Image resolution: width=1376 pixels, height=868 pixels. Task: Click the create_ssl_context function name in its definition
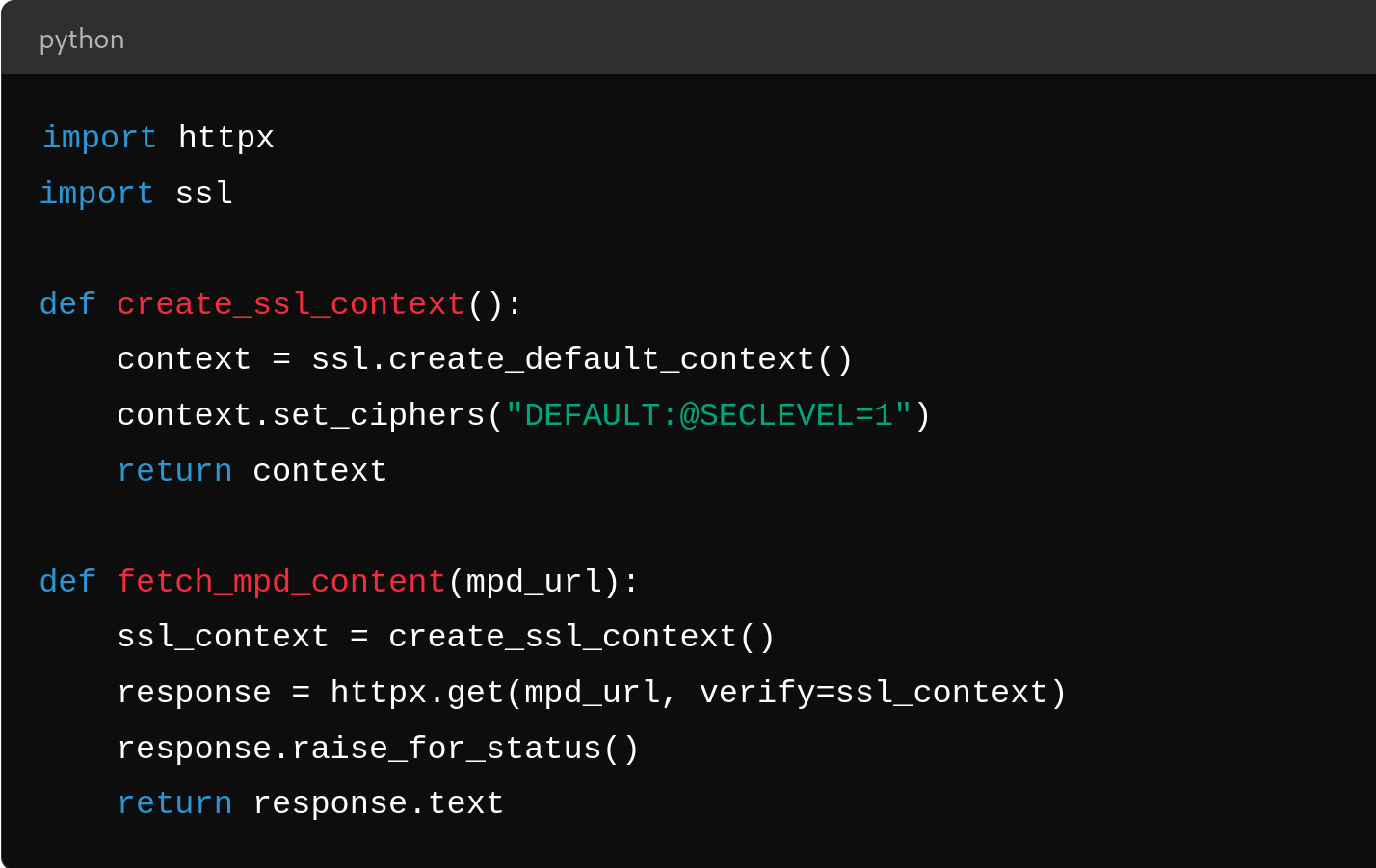(x=291, y=304)
